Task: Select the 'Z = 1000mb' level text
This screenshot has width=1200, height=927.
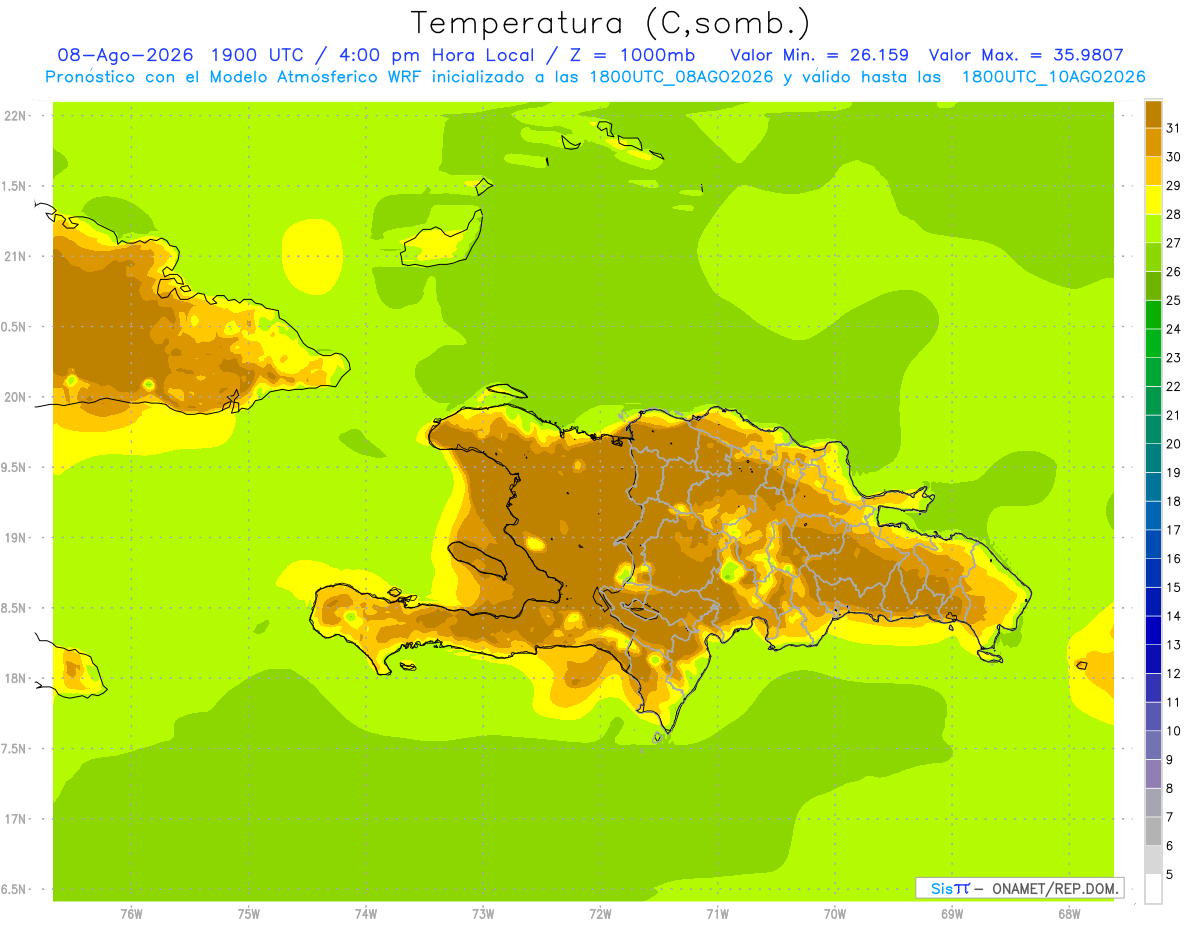Action: click(x=632, y=55)
